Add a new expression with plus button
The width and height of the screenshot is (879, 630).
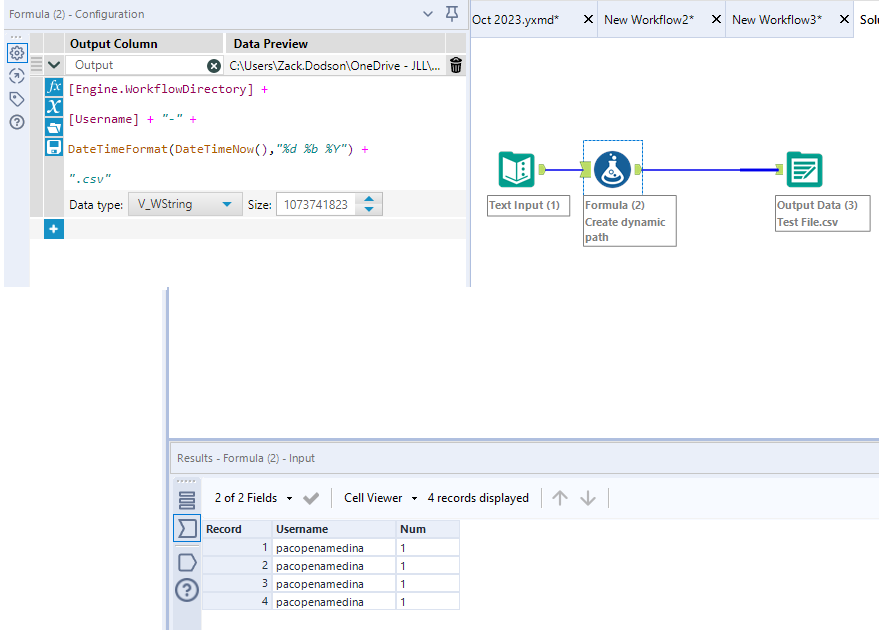click(54, 229)
